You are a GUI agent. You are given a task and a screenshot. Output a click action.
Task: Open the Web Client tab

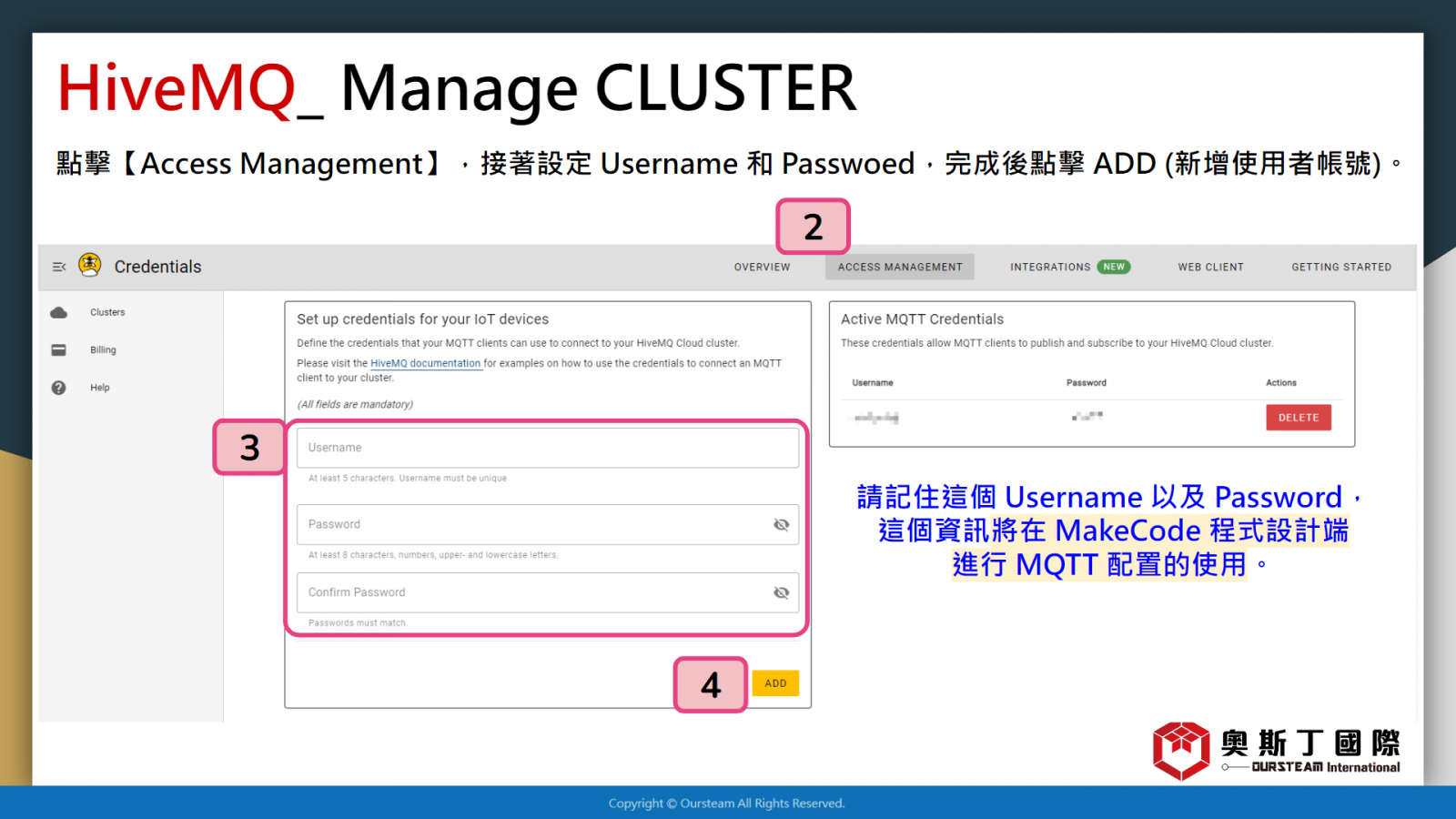1210,268
